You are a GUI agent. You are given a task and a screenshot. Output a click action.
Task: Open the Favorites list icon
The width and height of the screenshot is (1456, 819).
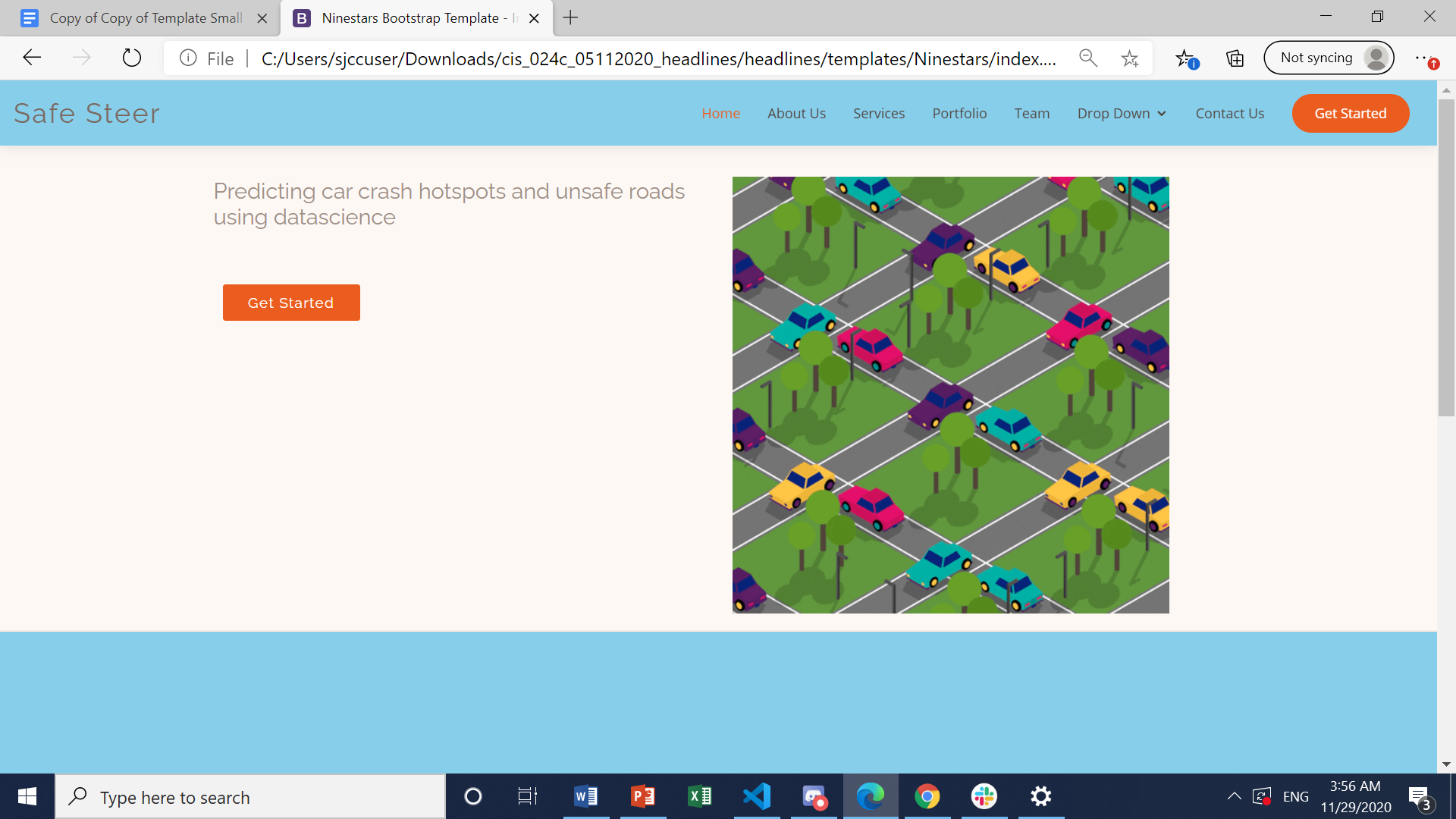coord(1186,58)
